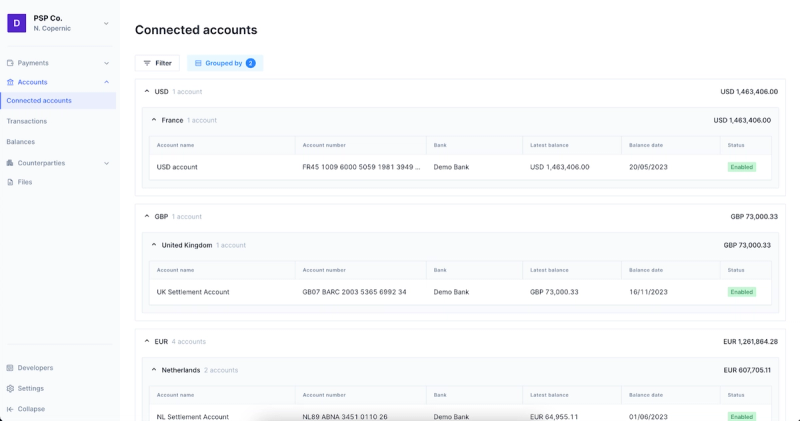The height and width of the screenshot is (421, 800).
Task: Click the purple D organization avatar
Action: (x=16, y=23)
